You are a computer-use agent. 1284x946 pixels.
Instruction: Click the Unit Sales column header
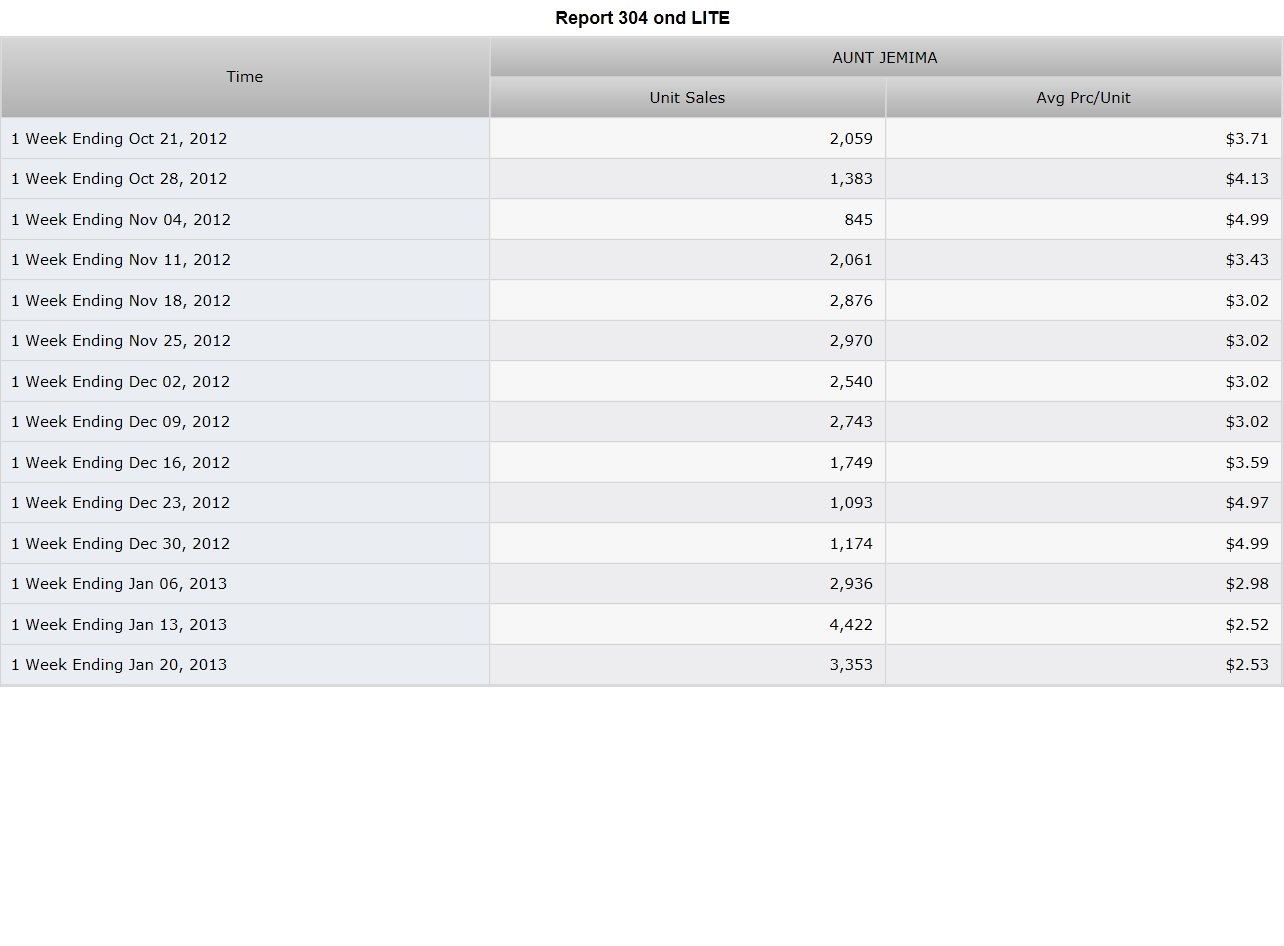[687, 98]
